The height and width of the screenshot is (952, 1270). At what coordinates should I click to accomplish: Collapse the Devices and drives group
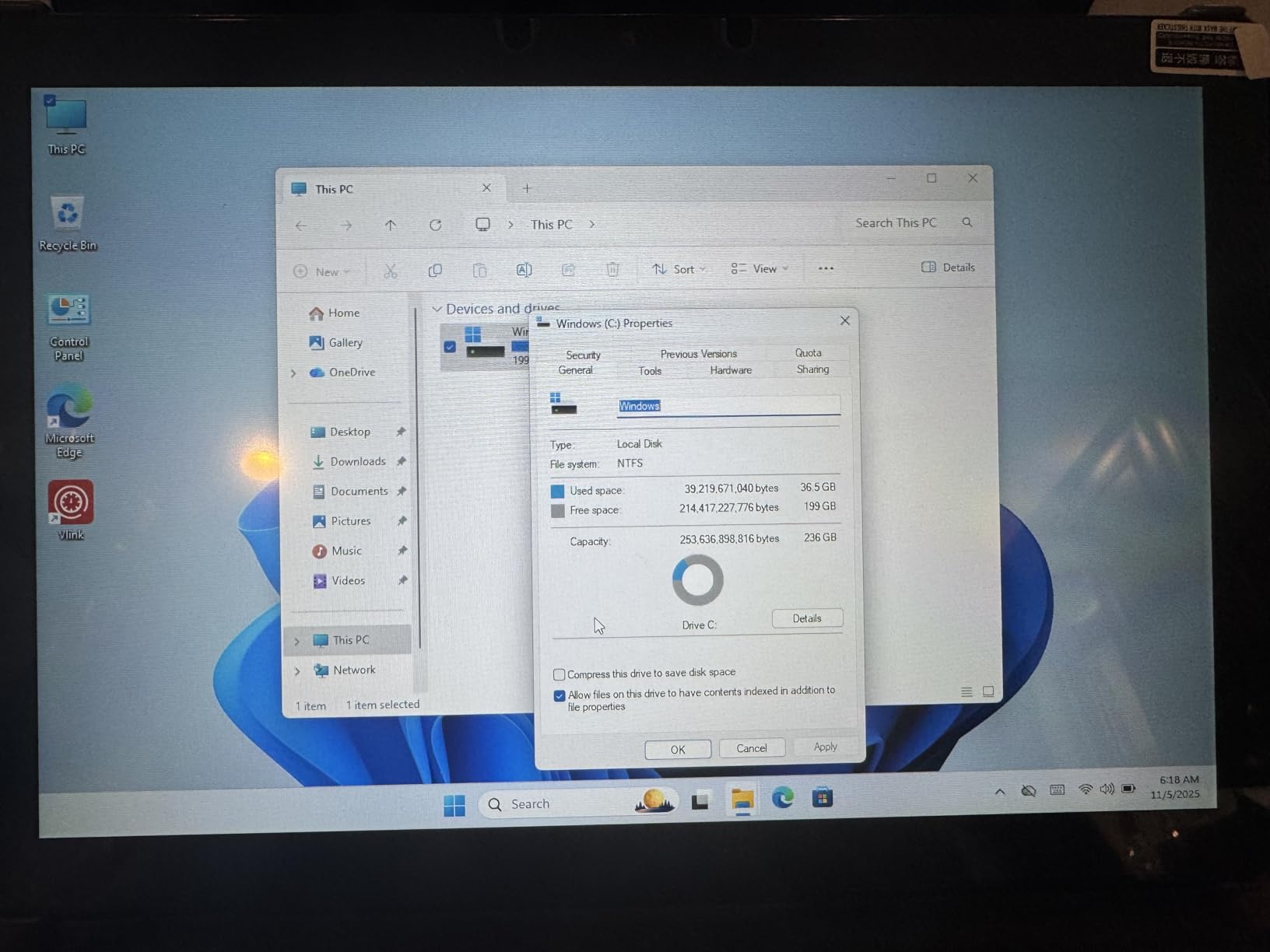[x=437, y=310]
